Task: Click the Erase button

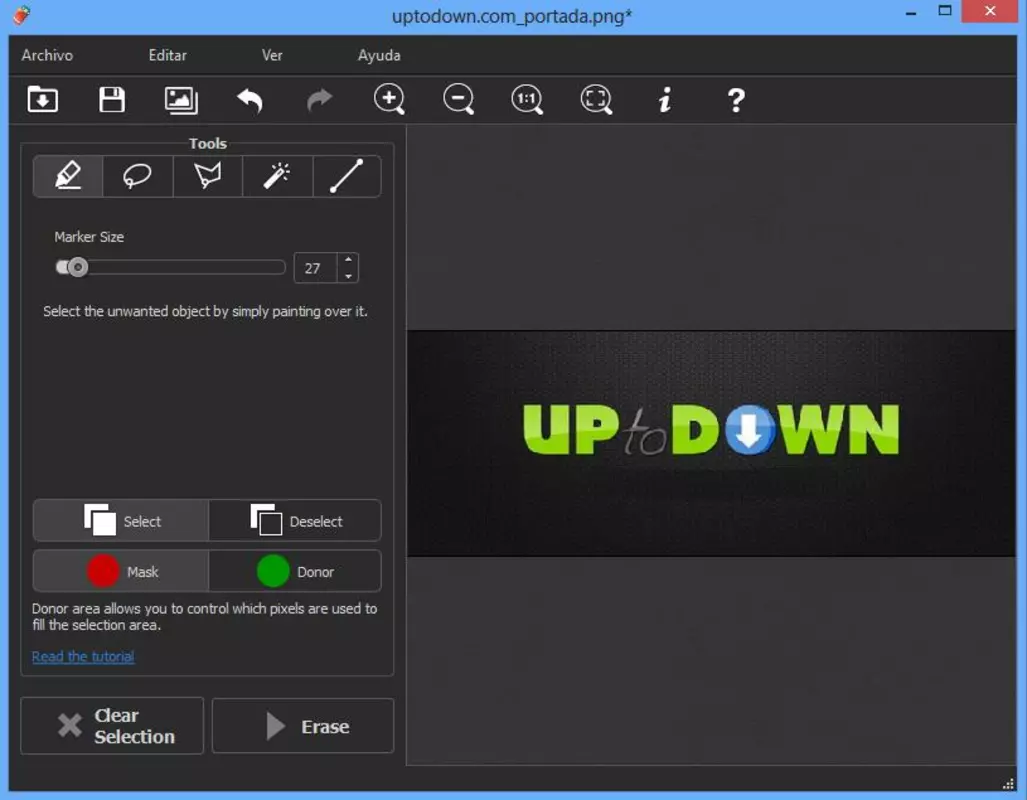Action: (303, 725)
